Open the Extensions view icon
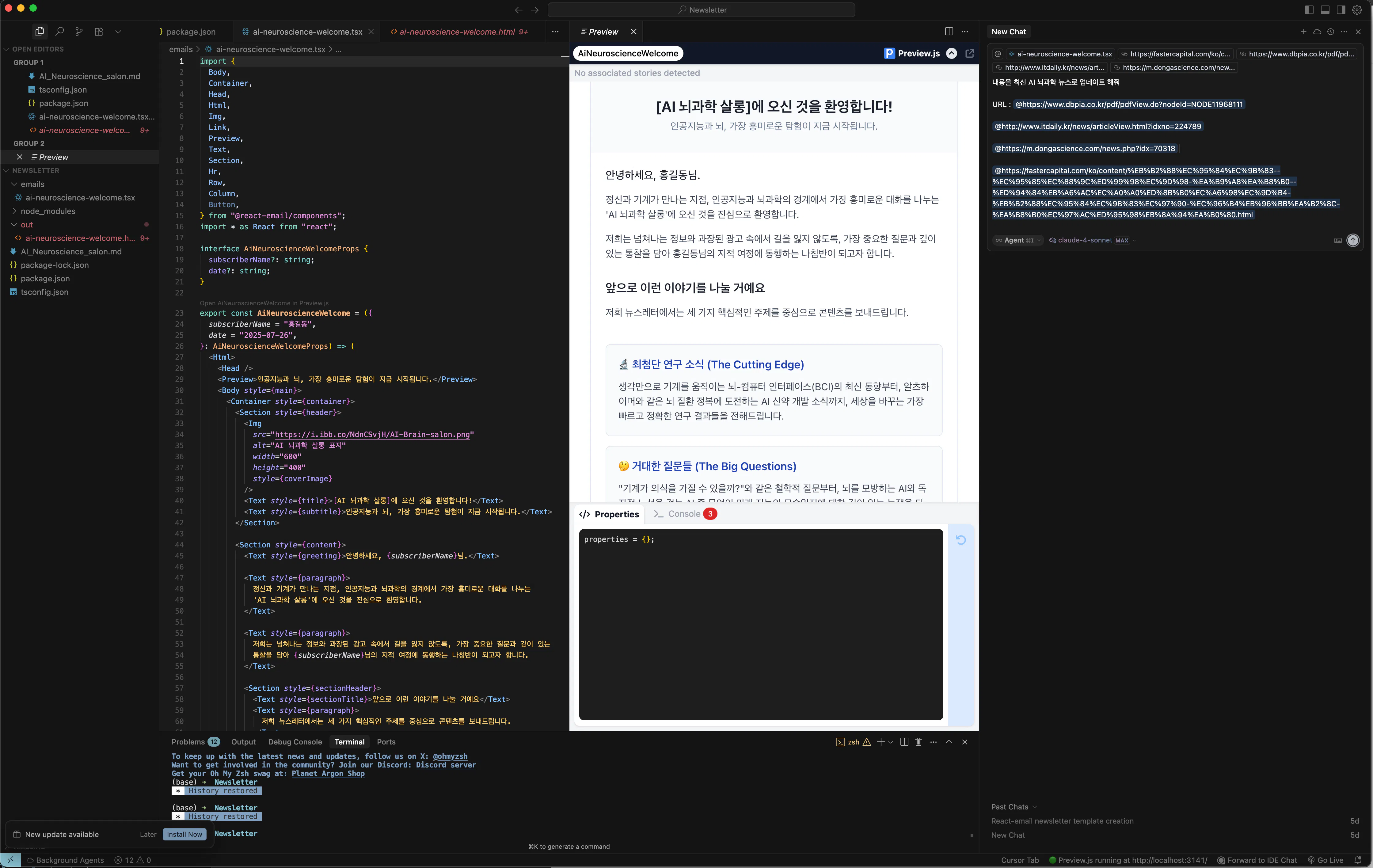 [99, 32]
